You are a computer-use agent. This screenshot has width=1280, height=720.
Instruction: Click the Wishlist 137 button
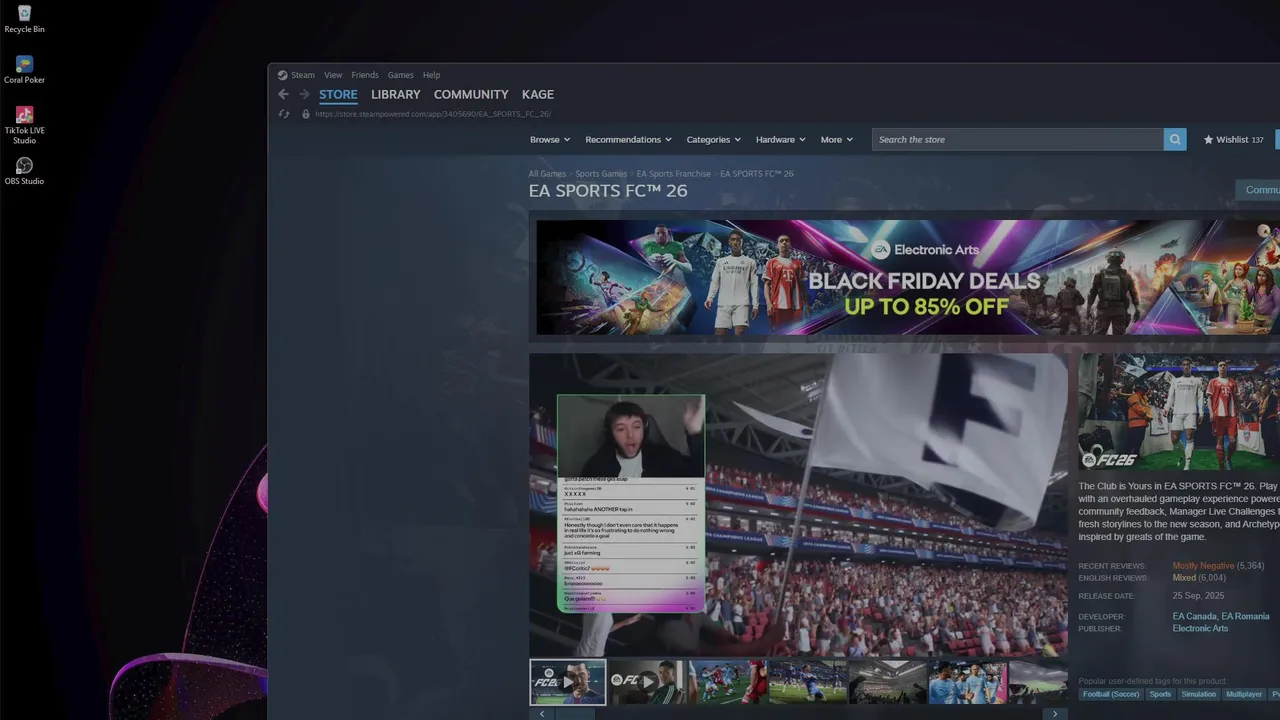[x=1234, y=140]
